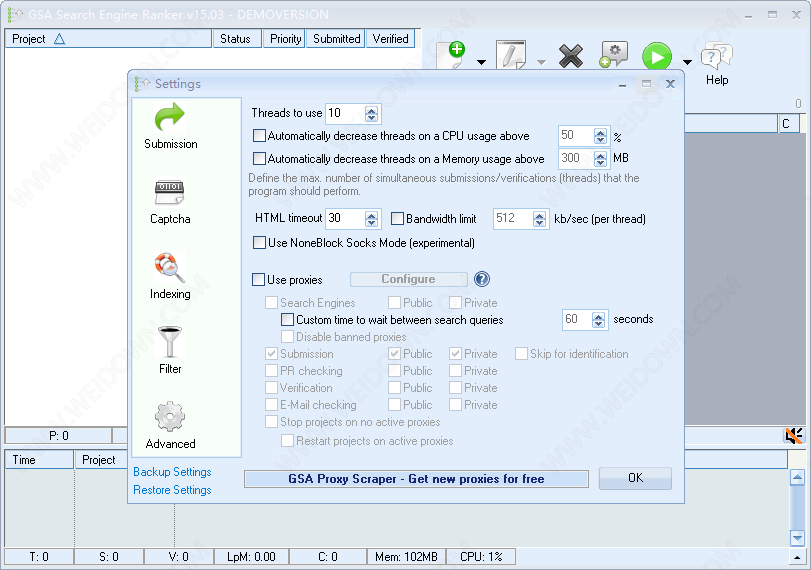
Task: Click the CPU: 1% status bar entry
Action: pos(481,557)
